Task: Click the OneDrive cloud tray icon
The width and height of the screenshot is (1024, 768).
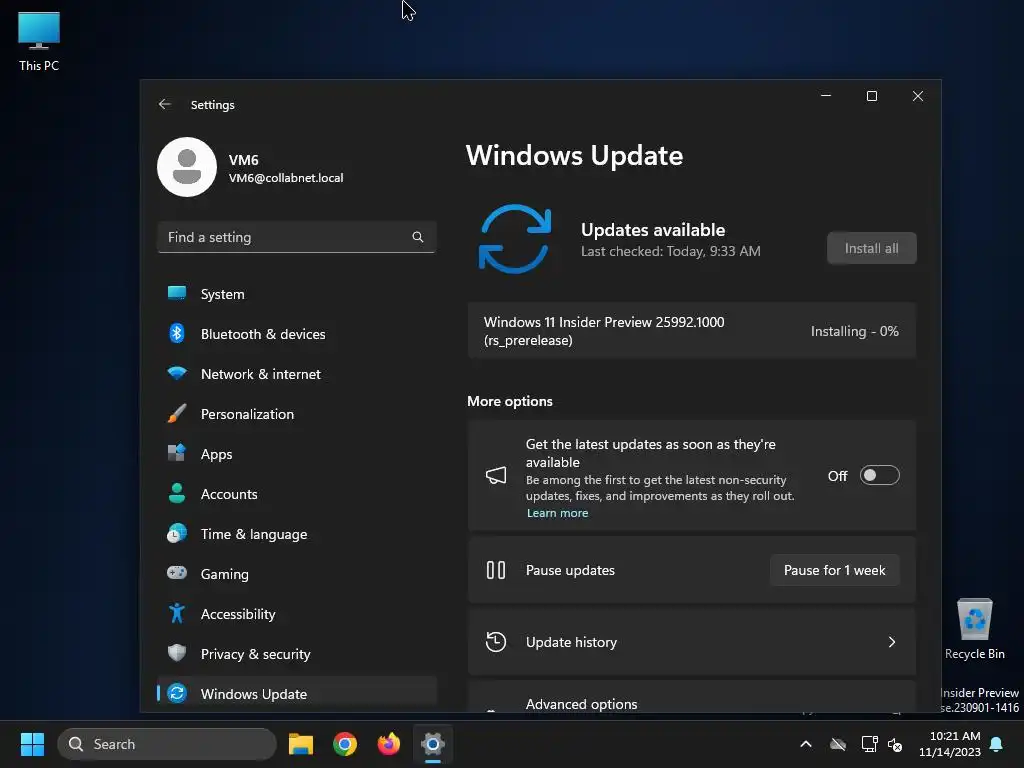Action: click(x=838, y=744)
